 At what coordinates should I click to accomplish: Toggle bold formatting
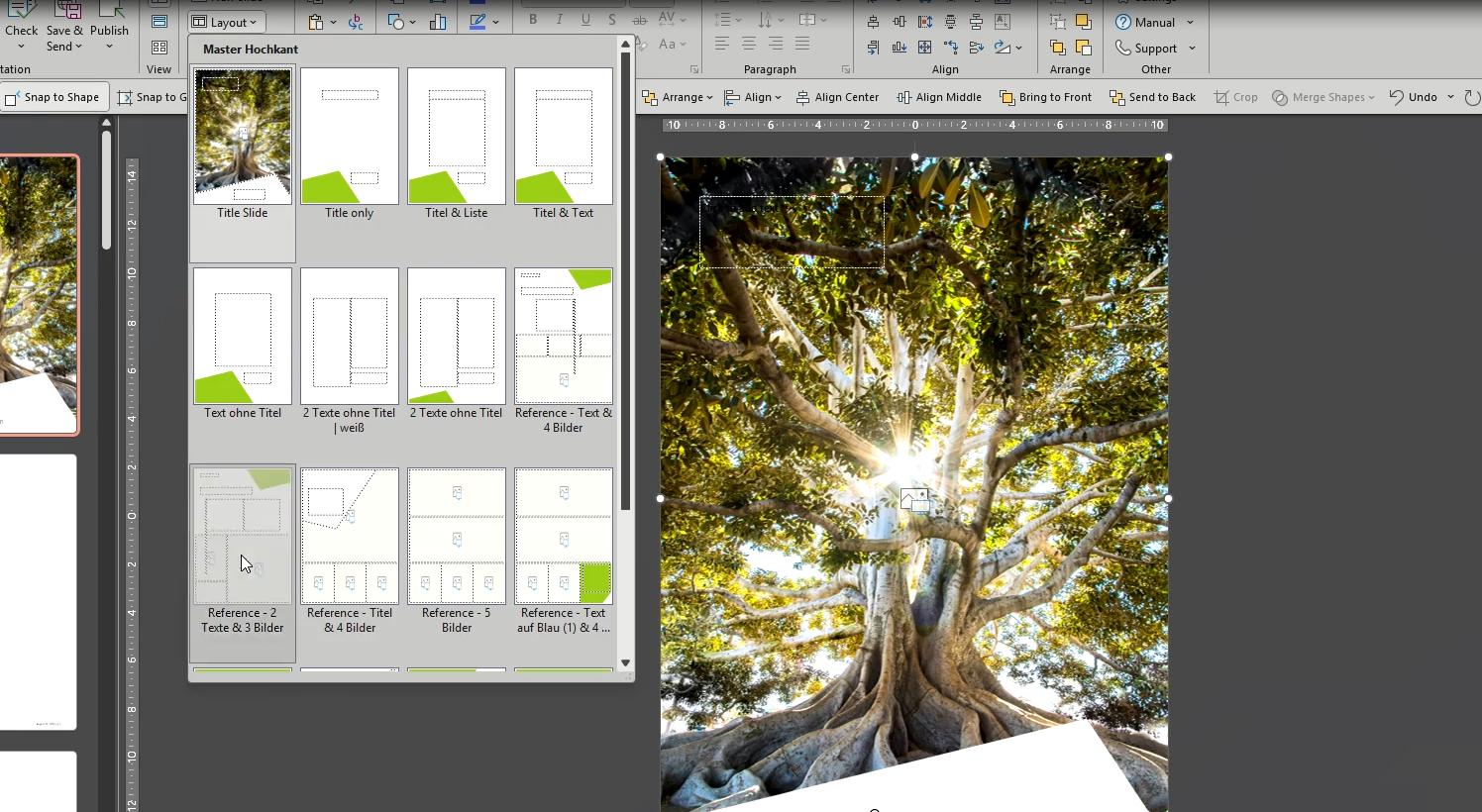point(533,20)
